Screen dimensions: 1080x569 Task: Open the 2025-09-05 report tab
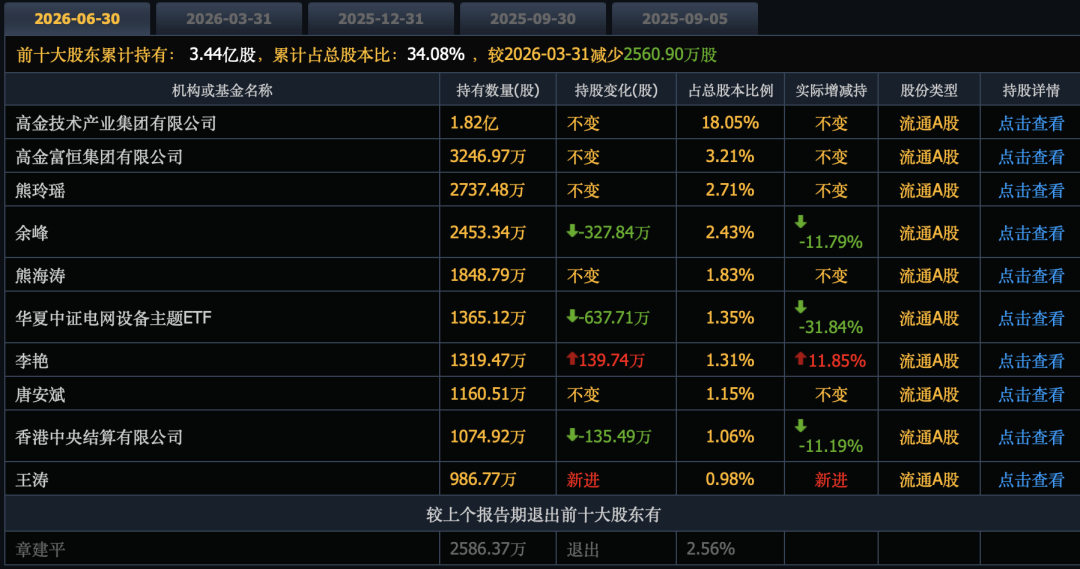685,19
